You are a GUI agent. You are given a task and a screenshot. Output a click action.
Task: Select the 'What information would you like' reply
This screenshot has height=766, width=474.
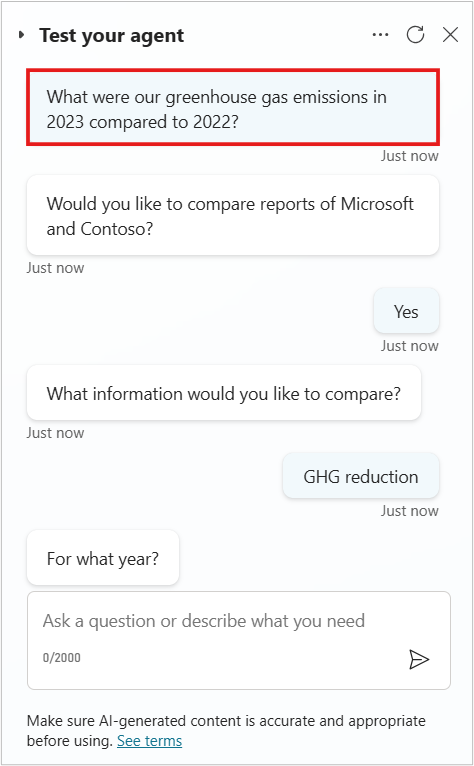click(224, 393)
